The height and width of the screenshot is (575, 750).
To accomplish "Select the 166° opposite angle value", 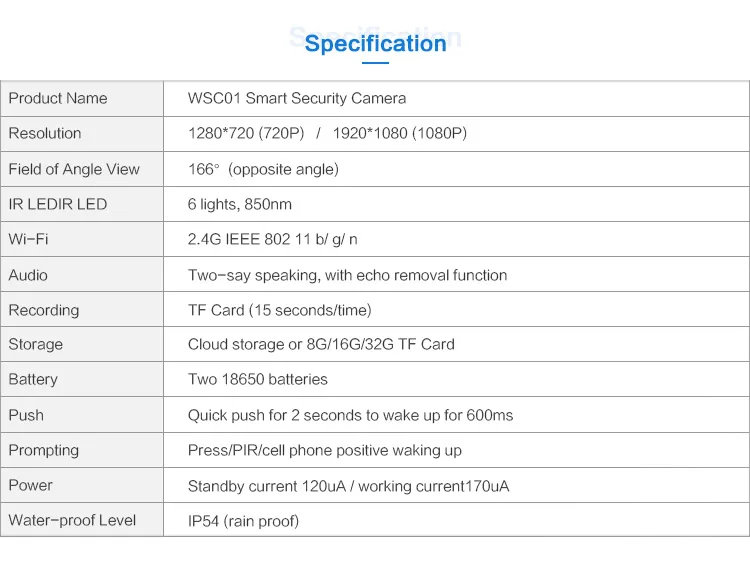I will click(x=263, y=169).
